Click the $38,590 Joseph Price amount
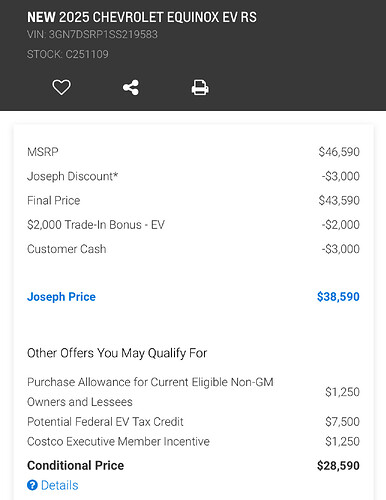Viewport: 386px width, 500px height. (338, 297)
